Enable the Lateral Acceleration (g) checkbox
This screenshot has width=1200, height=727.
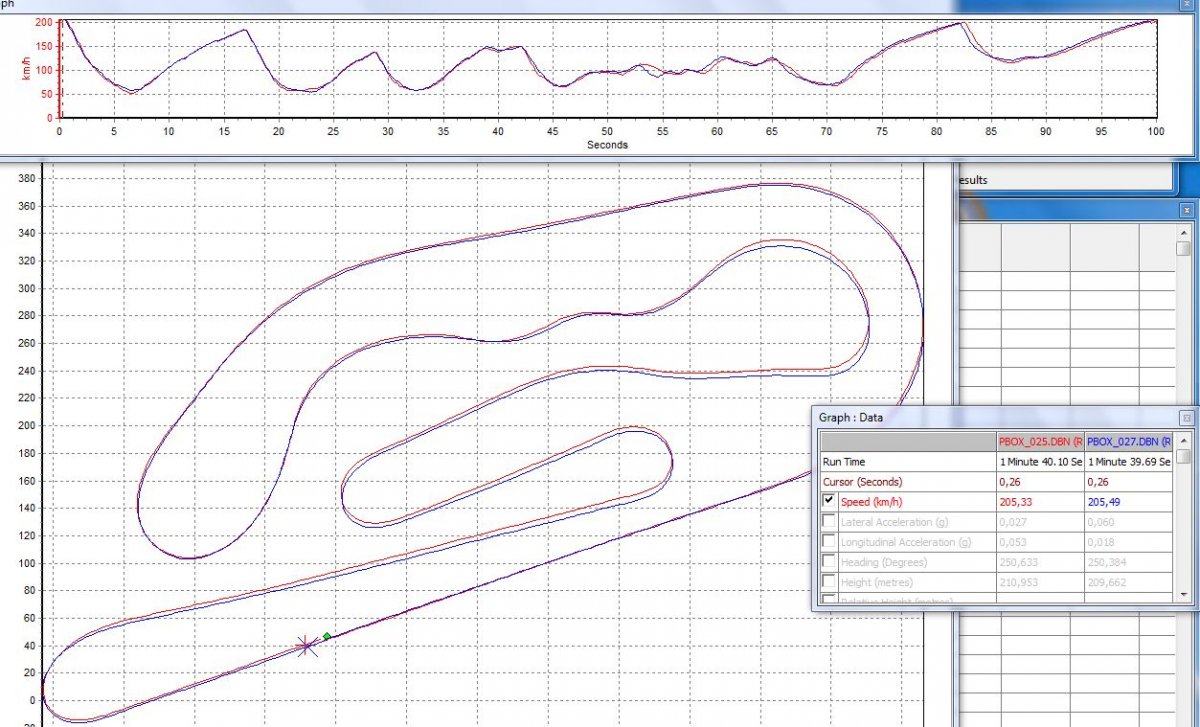[829, 521]
